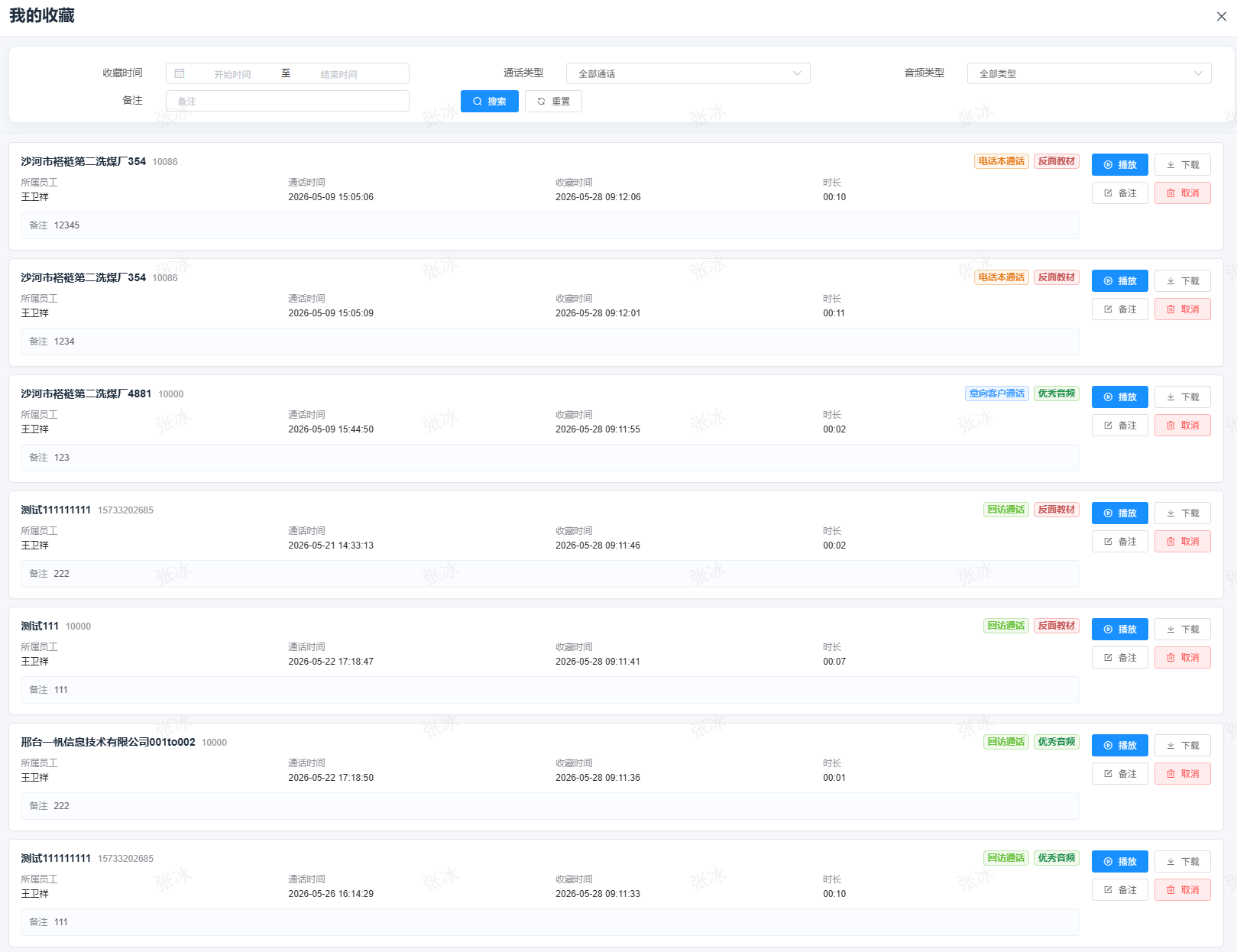Click the 反面教材 tag on the 12345 record
Screen dimensions: 1237x952
pos(1056,161)
